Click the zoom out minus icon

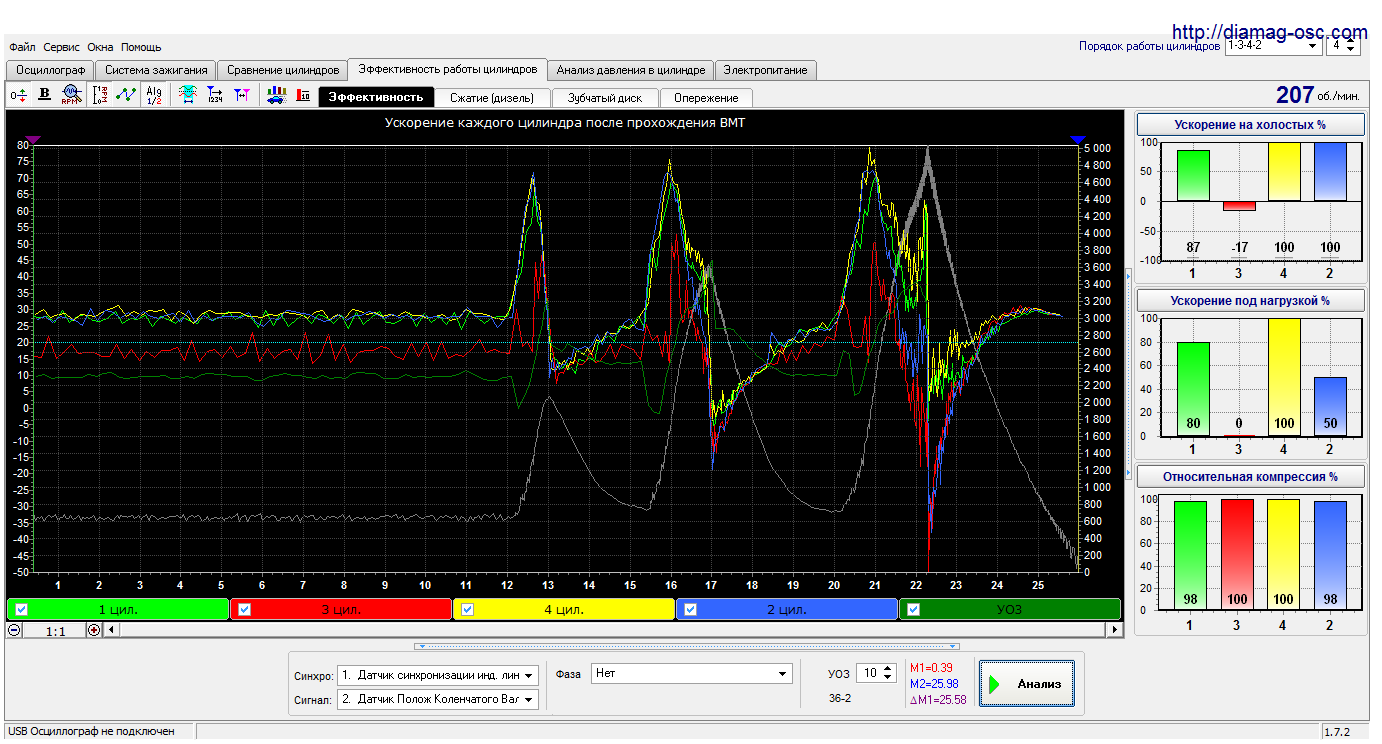(14, 630)
